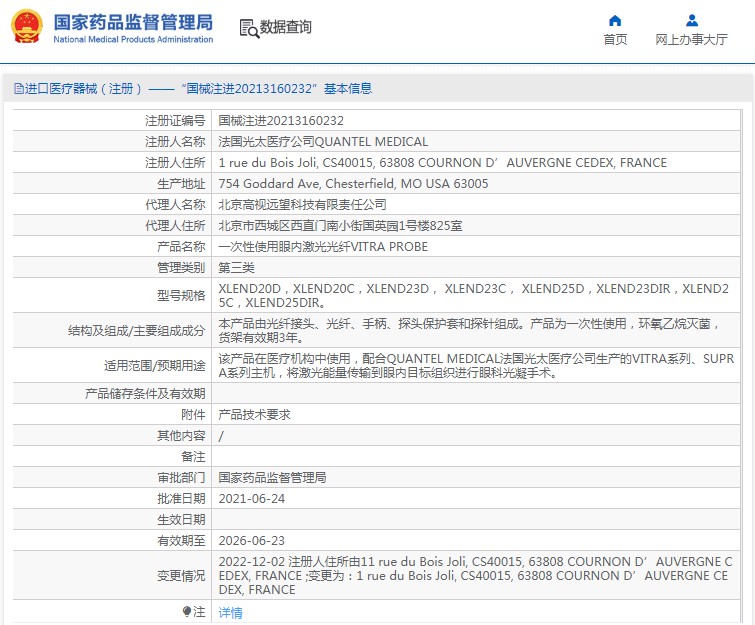Go to 首页 via home icon
The image size is (755, 625).
pos(615,20)
